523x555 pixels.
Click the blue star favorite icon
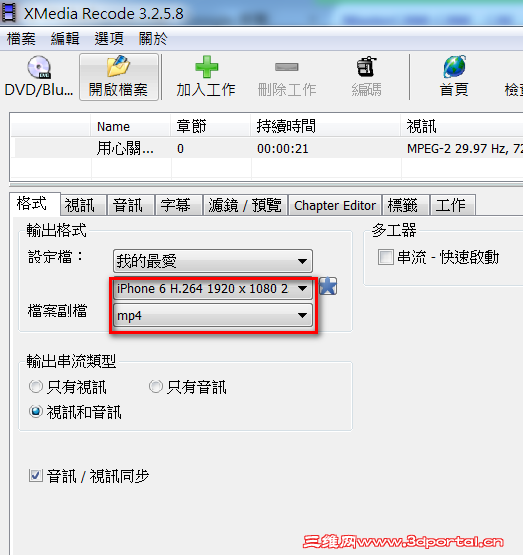coord(328,286)
